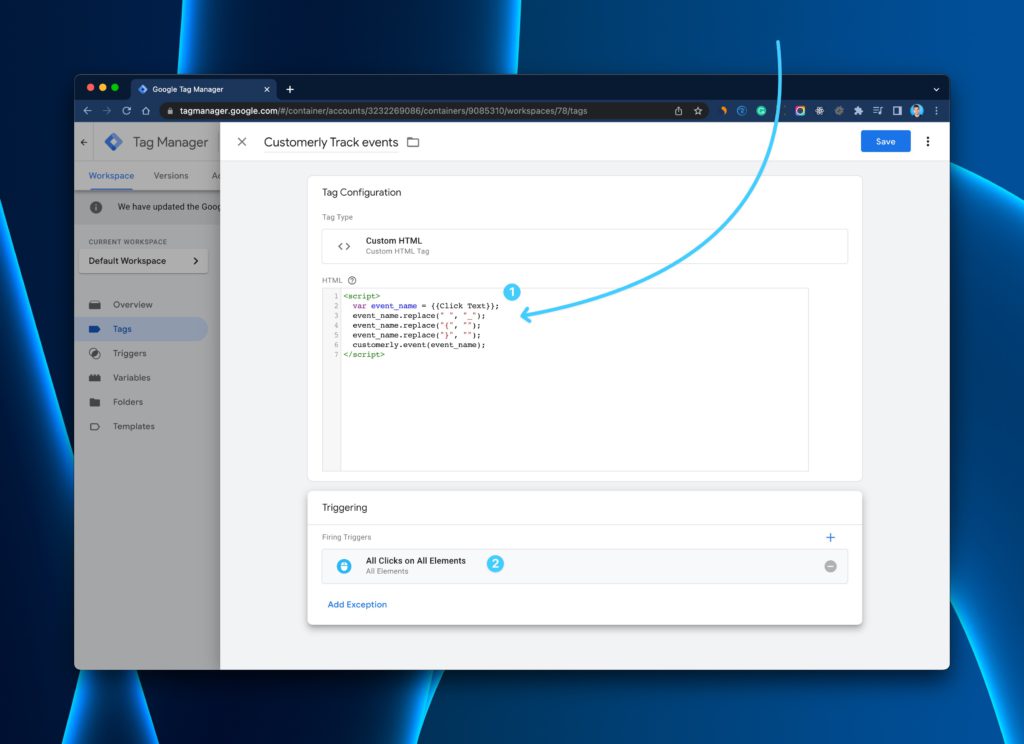Open the Grammarly extension icon
The image size is (1024, 744).
coord(761,111)
